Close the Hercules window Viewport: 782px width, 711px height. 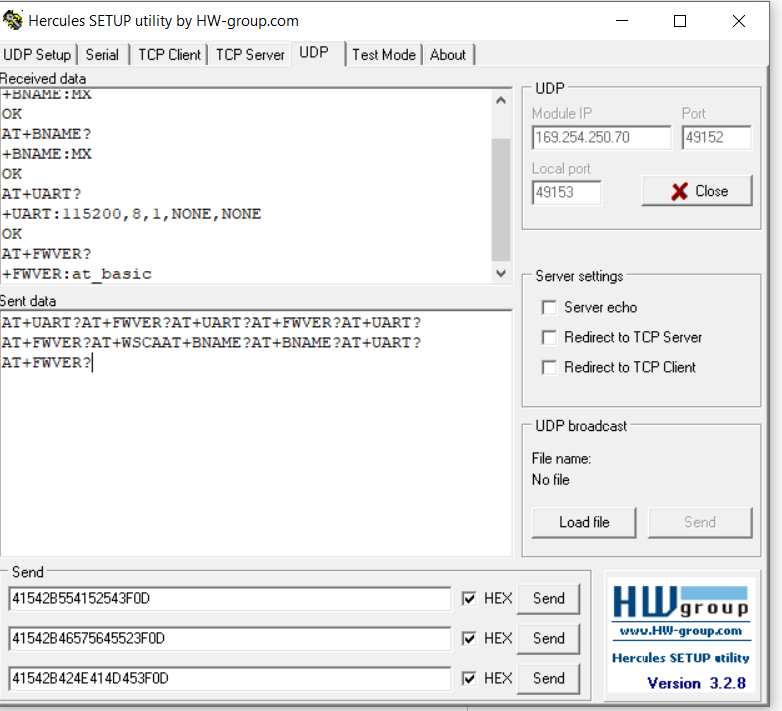739,21
